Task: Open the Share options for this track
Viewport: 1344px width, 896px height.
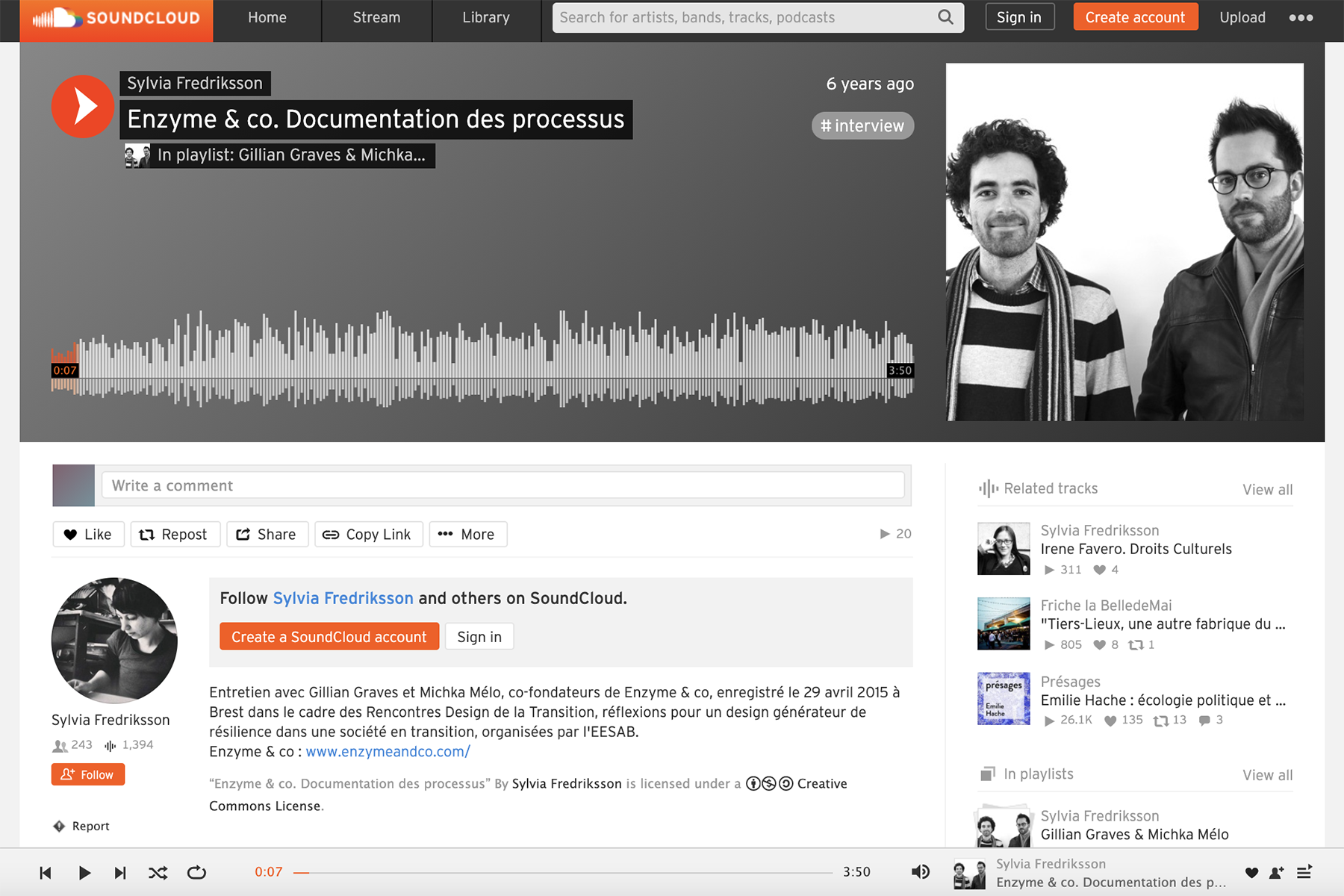Action: [267, 535]
